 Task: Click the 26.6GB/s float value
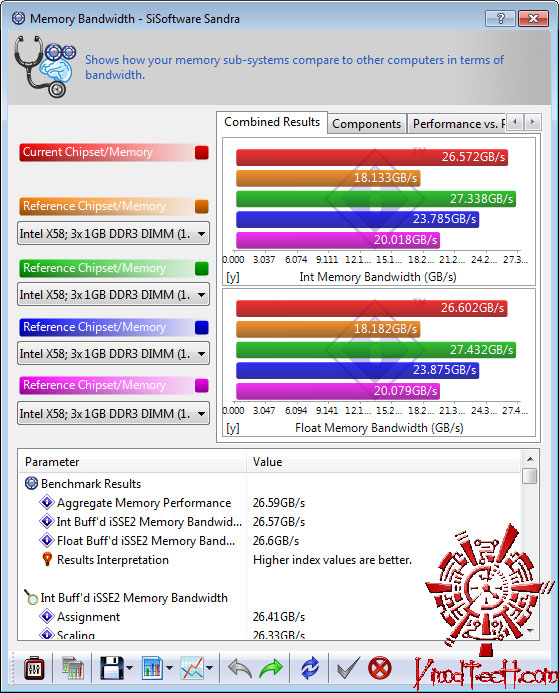click(x=276, y=541)
